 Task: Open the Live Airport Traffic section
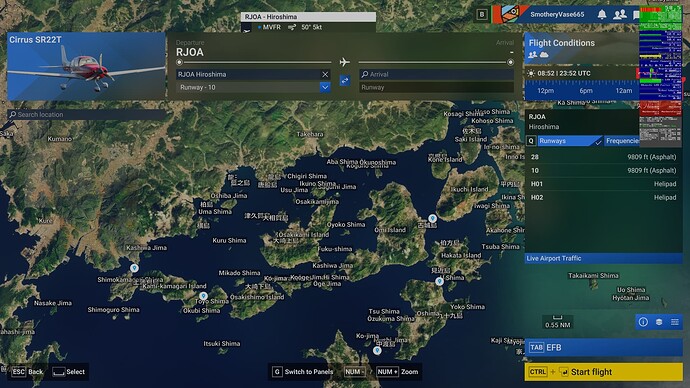(603, 258)
